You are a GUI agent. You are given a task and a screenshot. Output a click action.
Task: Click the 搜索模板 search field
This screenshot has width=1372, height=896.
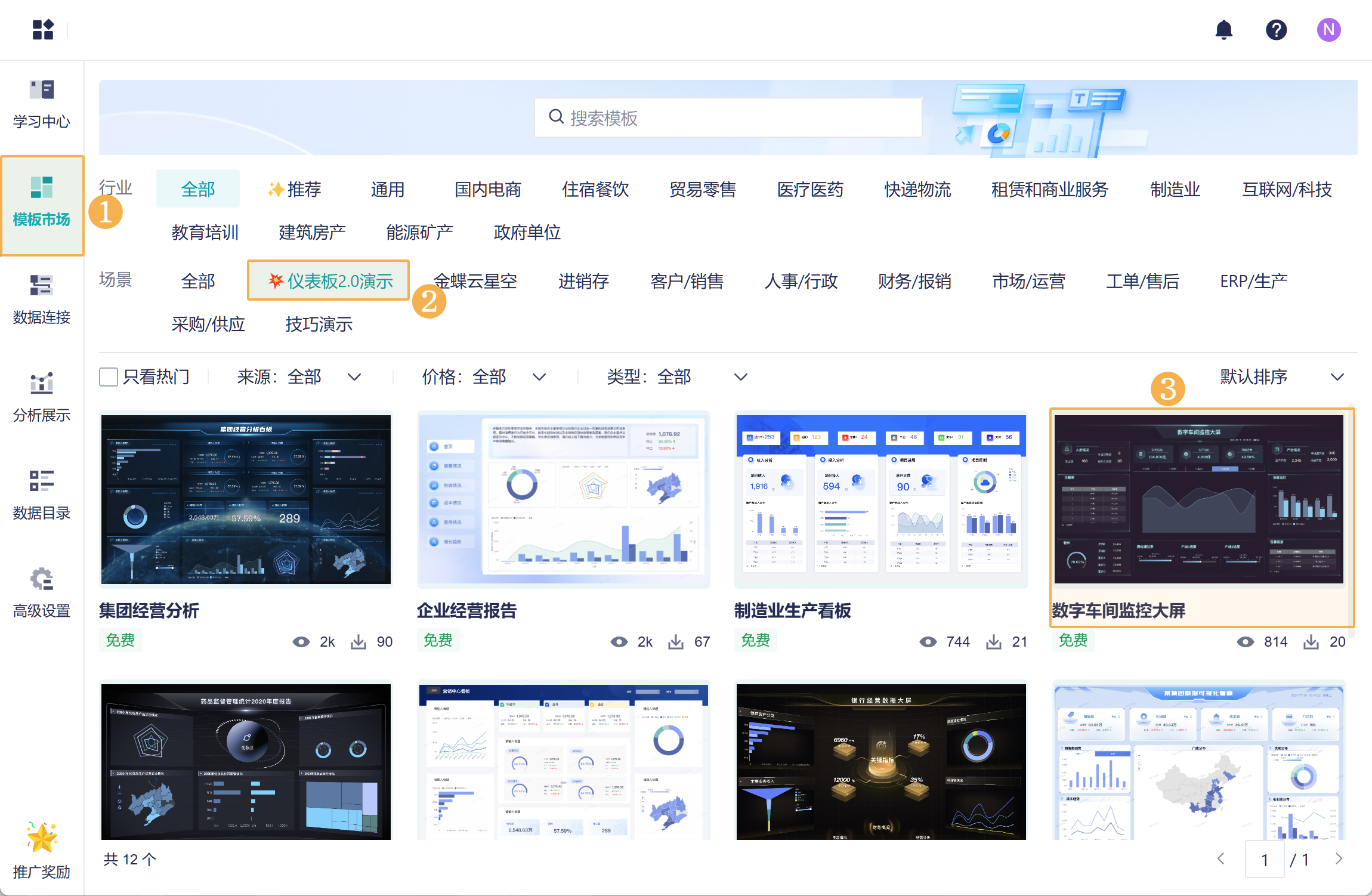pos(728,118)
